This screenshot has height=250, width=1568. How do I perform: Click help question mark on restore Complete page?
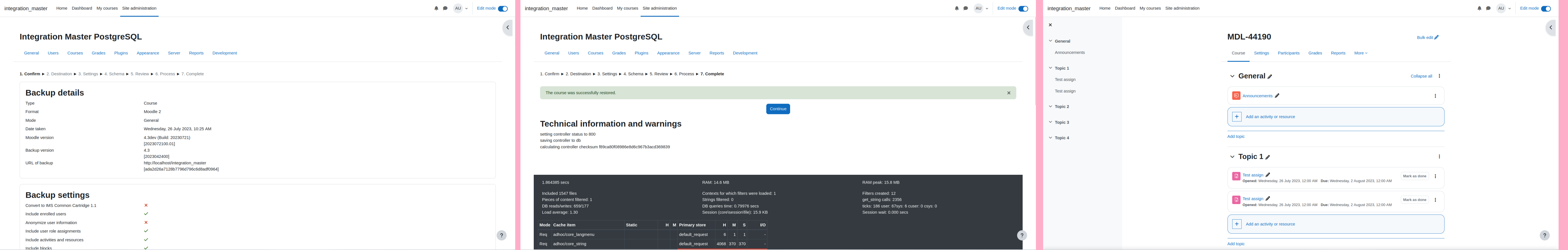(x=1022, y=235)
